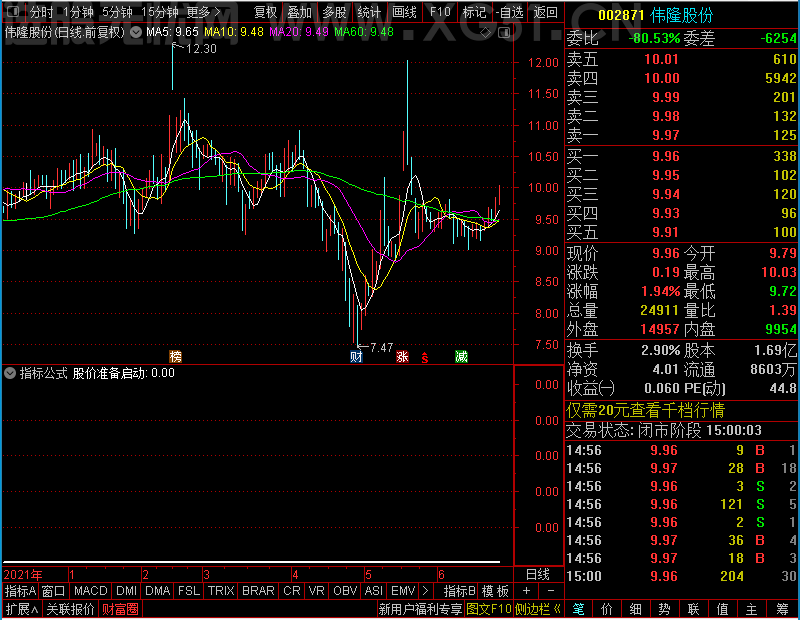Click the 涨 event marker below the chart
800x620 pixels.
tap(403, 356)
